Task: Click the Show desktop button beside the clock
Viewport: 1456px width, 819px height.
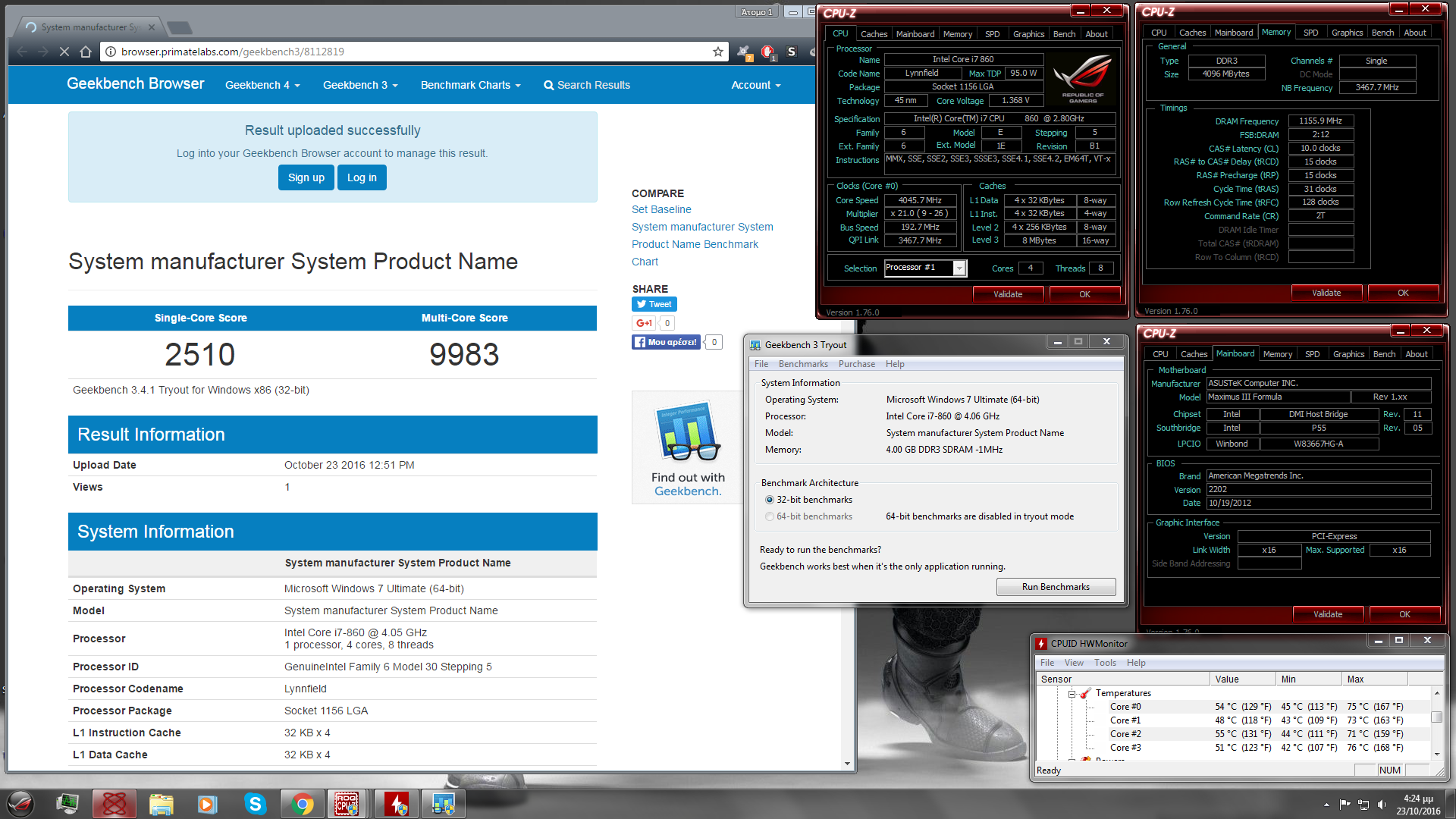Action: coord(1450,804)
